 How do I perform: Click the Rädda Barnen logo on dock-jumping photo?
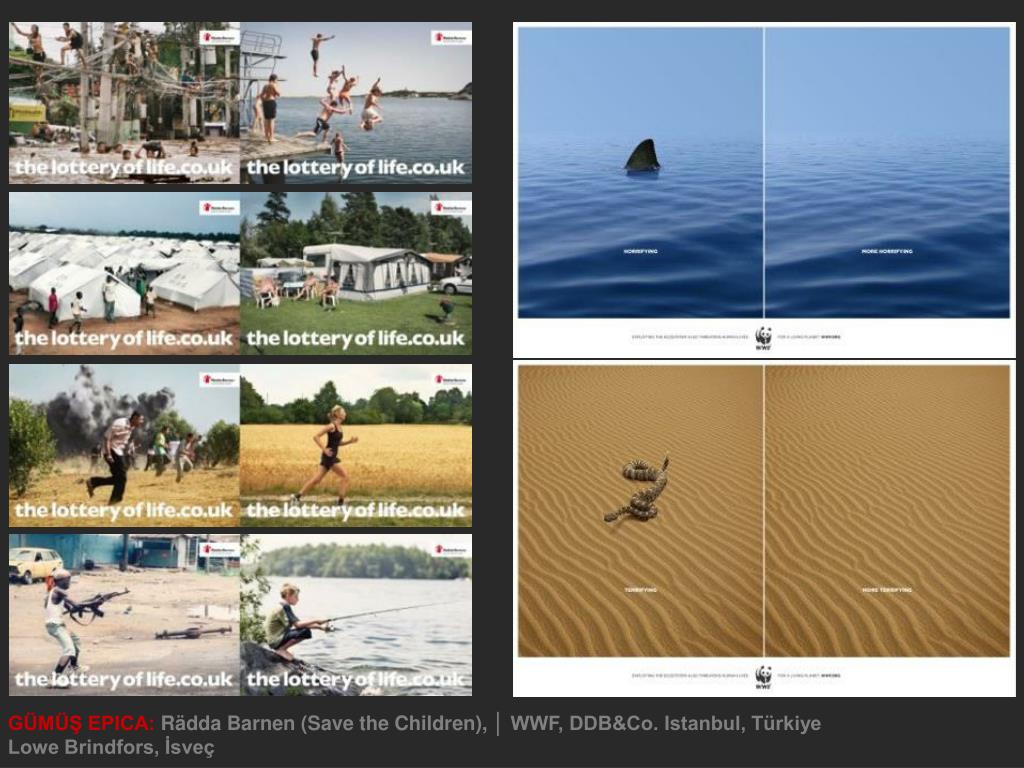tap(451, 37)
